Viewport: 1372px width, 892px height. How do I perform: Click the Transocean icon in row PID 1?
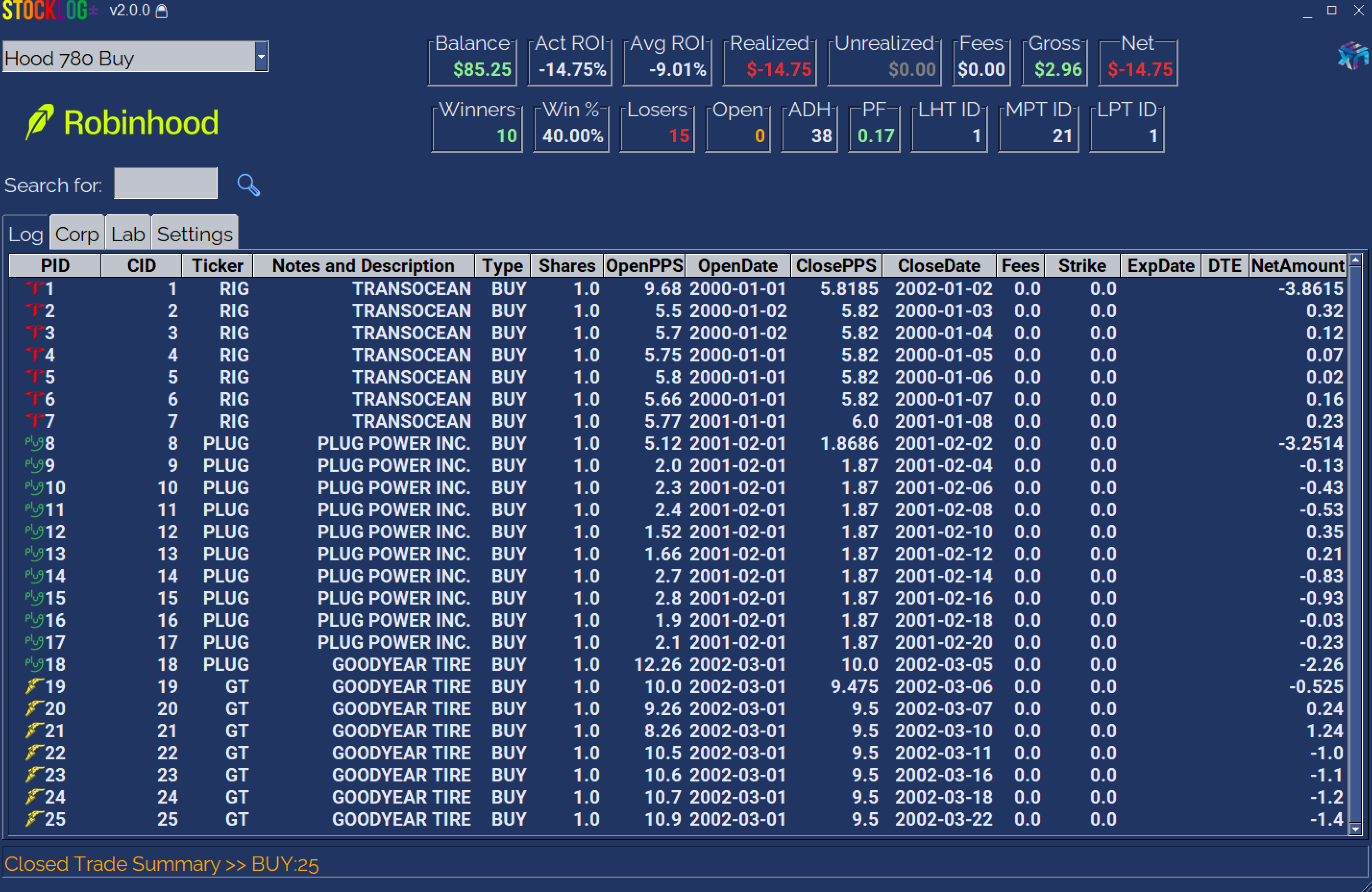click(35, 288)
